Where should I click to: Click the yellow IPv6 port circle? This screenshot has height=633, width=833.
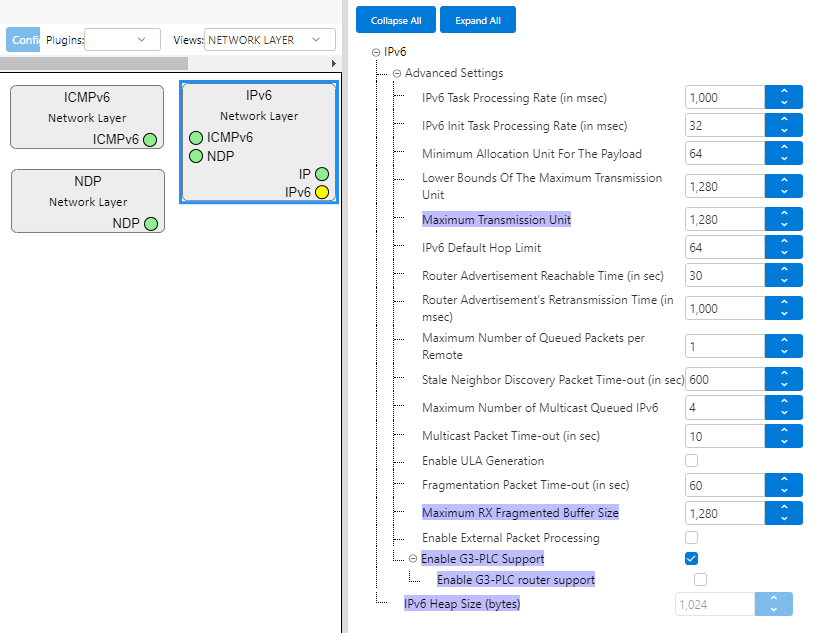coord(321,192)
